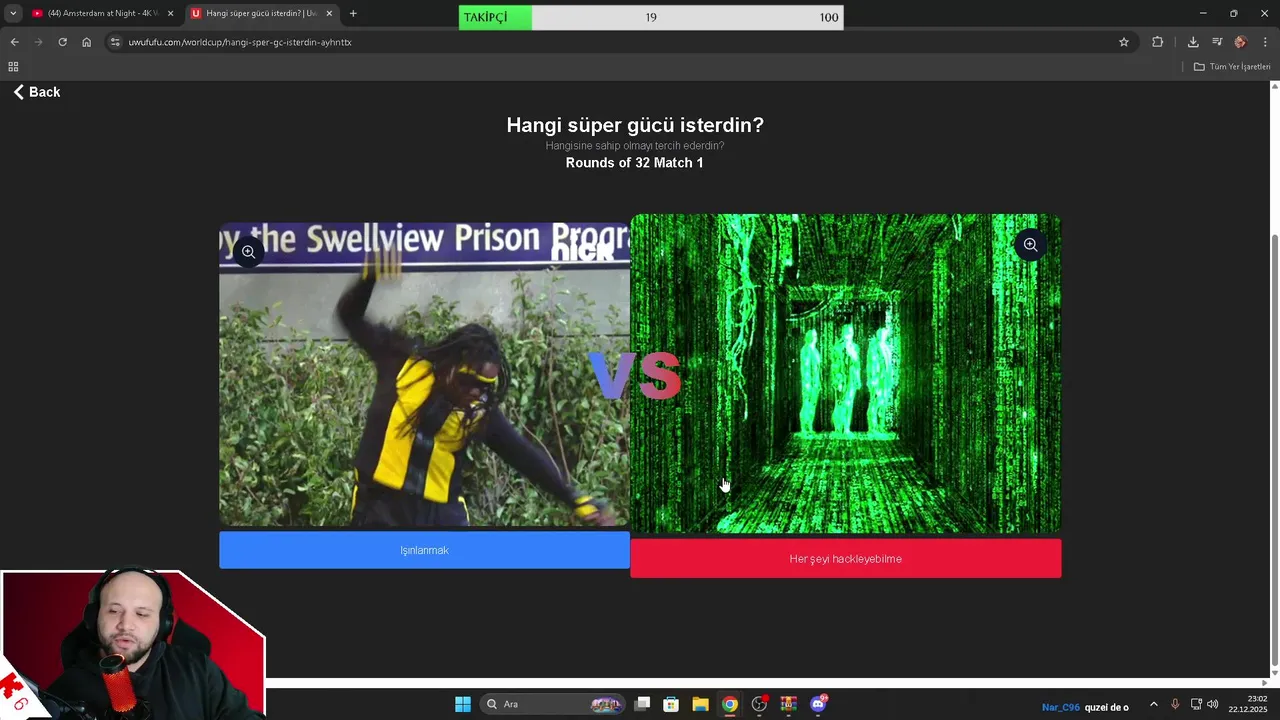Close the Amsterdam at Night tab

170,14
